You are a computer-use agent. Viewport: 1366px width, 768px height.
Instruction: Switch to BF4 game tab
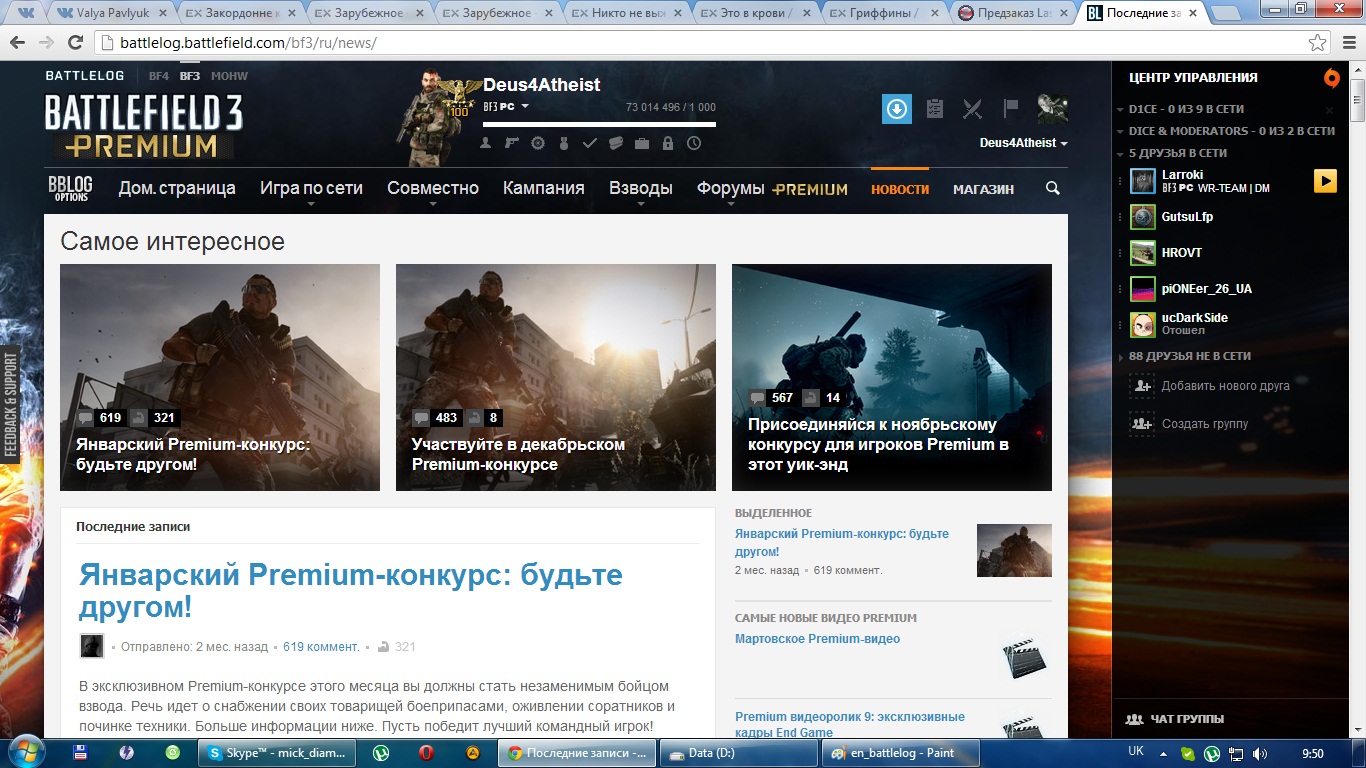click(159, 76)
